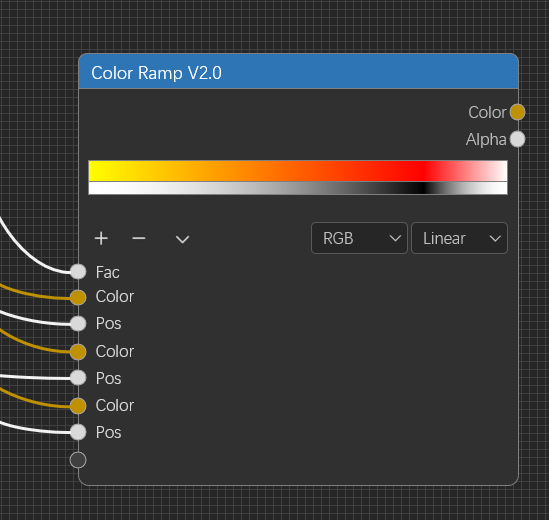The image size is (549, 520).
Task: Click the Alpha output socket
Action: pos(517,139)
